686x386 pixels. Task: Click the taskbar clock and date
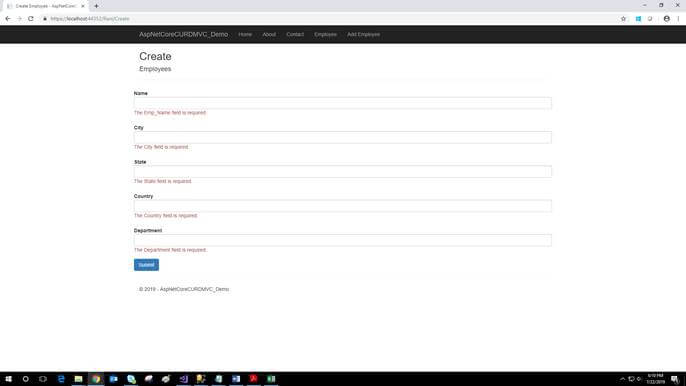pos(655,379)
